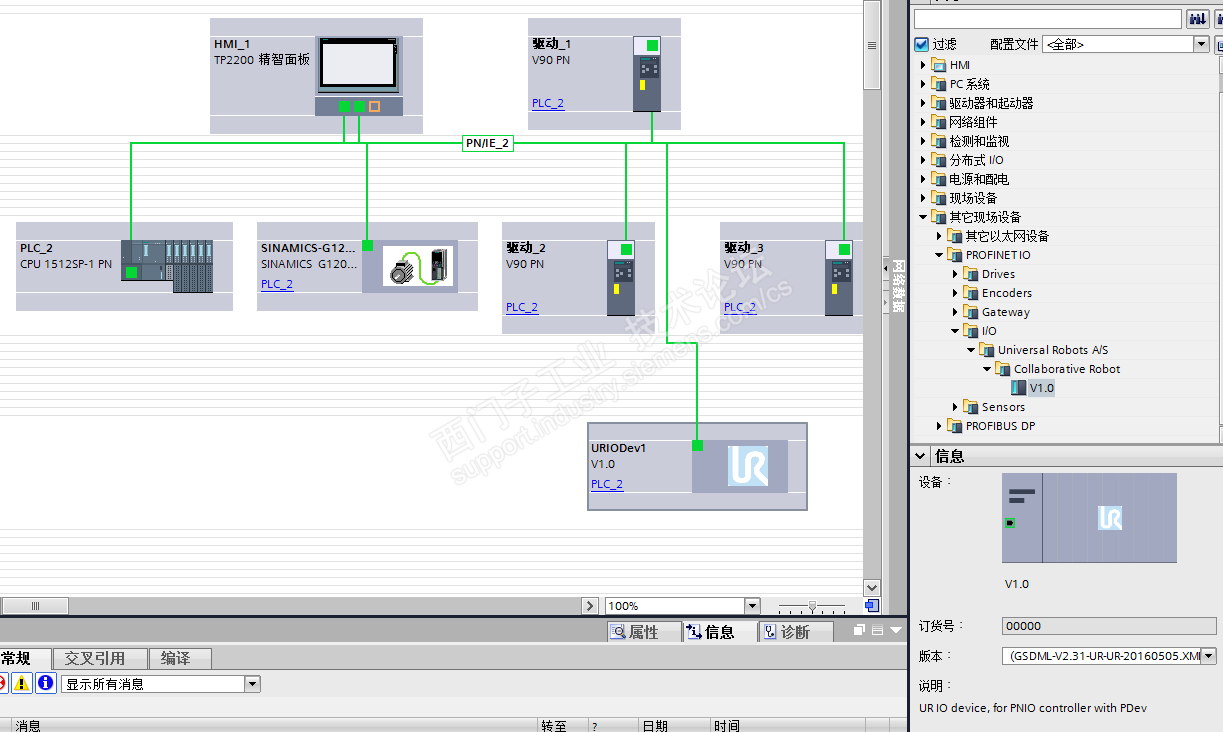Select Gateway in catalog tree
The width and height of the screenshot is (1223, 732).
pos(1005,312)
